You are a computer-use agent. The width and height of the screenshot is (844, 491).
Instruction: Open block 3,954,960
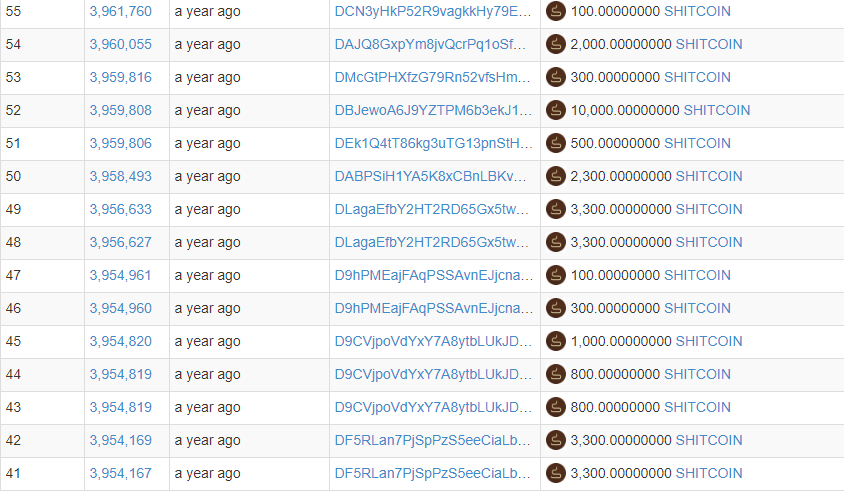(x=121, y=308)
